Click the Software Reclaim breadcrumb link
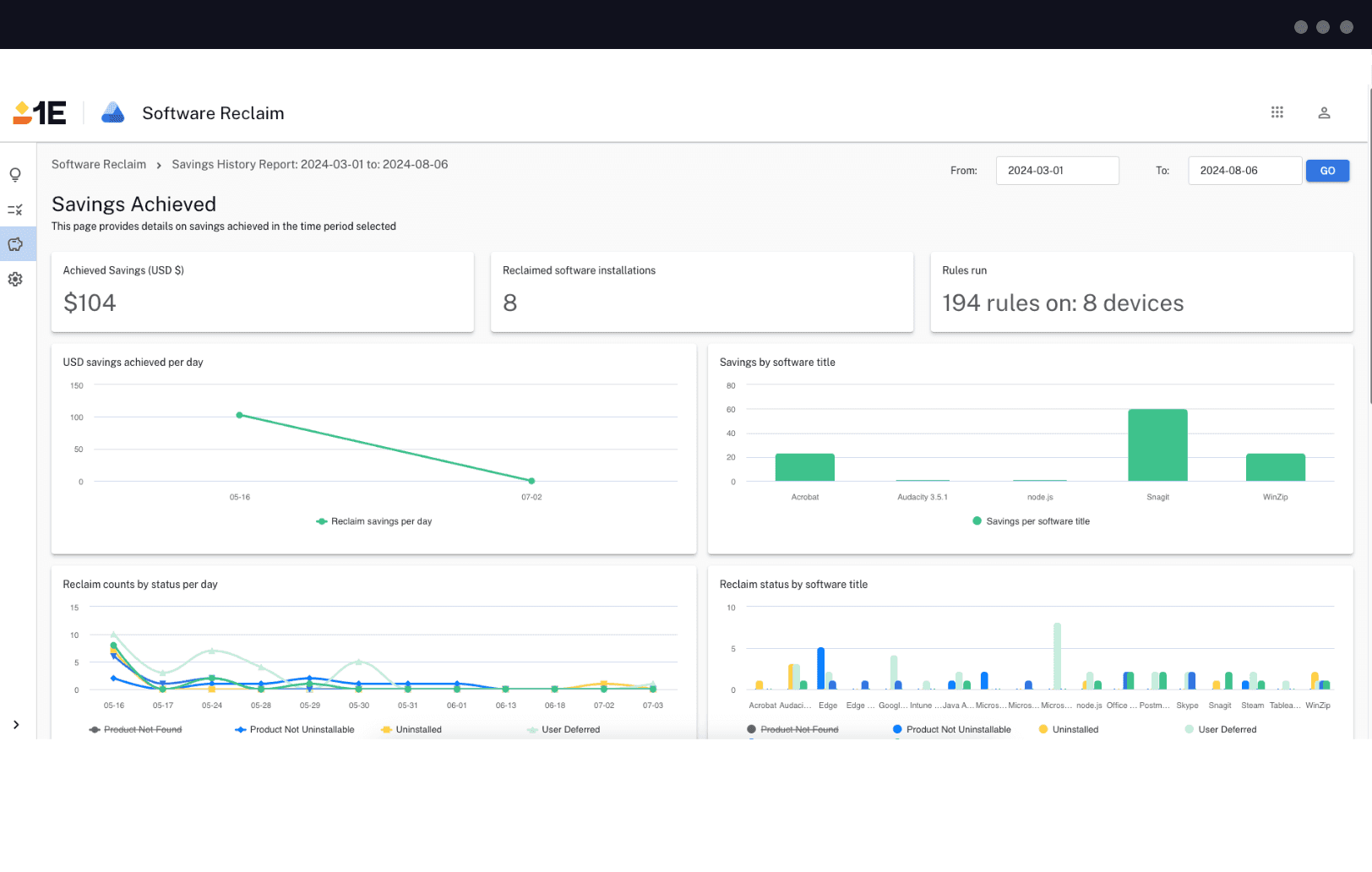 coord(98,164)
